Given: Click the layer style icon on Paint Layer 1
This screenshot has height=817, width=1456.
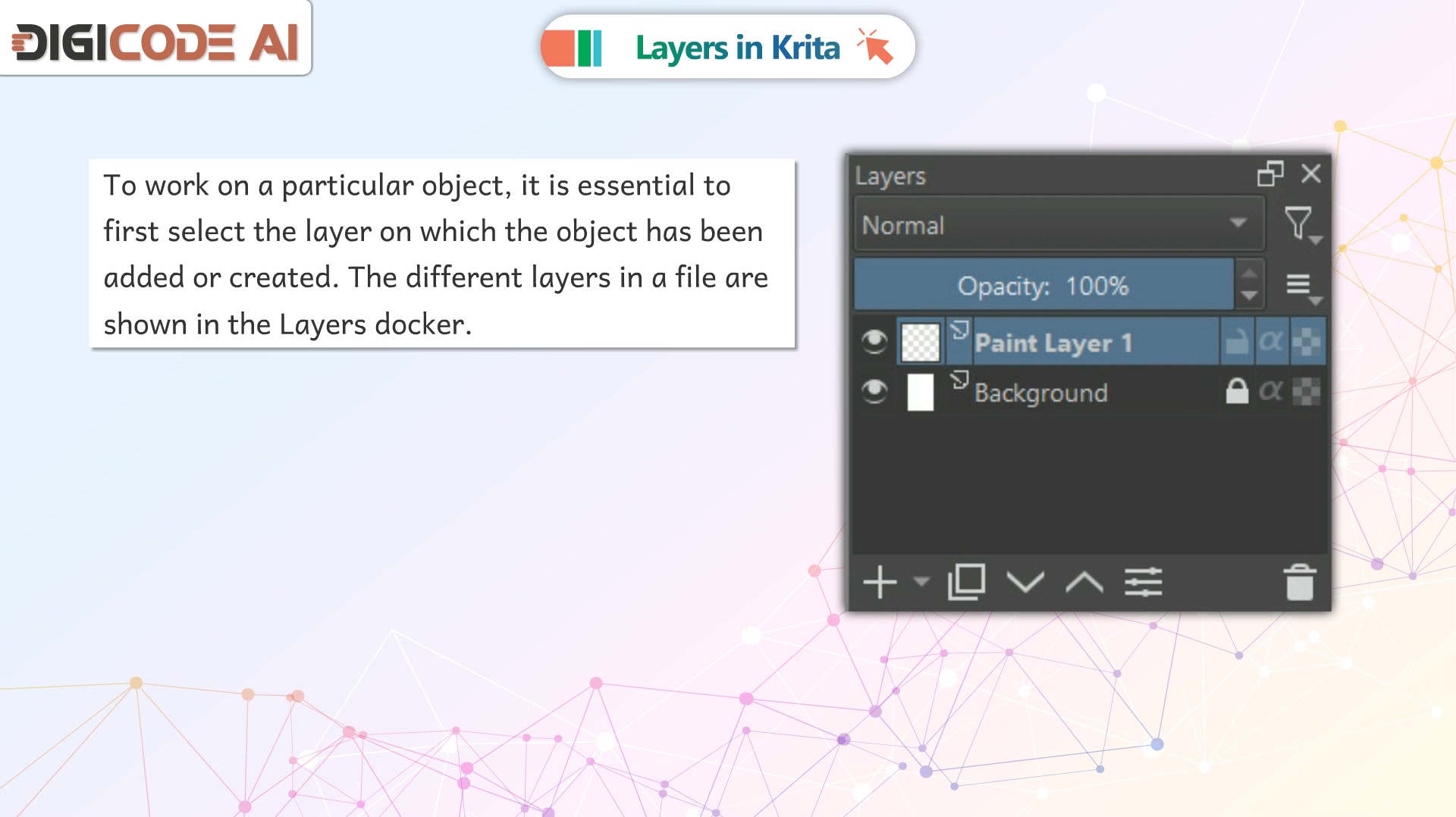Looking at the screenshot, I should pyautogui.click(x=960, y=330).
